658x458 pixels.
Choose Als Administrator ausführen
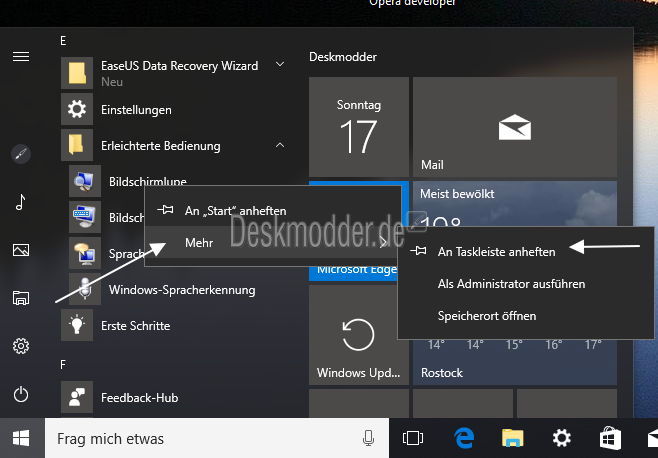525,284
